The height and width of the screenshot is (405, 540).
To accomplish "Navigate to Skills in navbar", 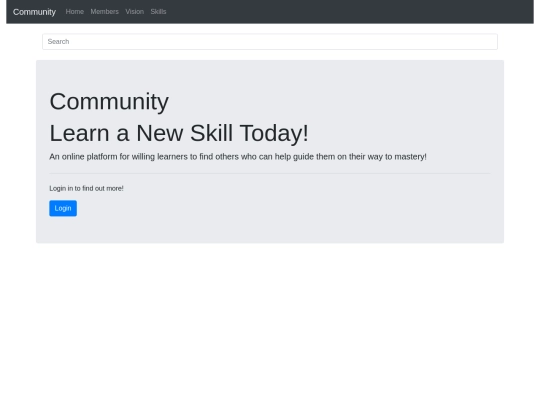I will [158, 12].
